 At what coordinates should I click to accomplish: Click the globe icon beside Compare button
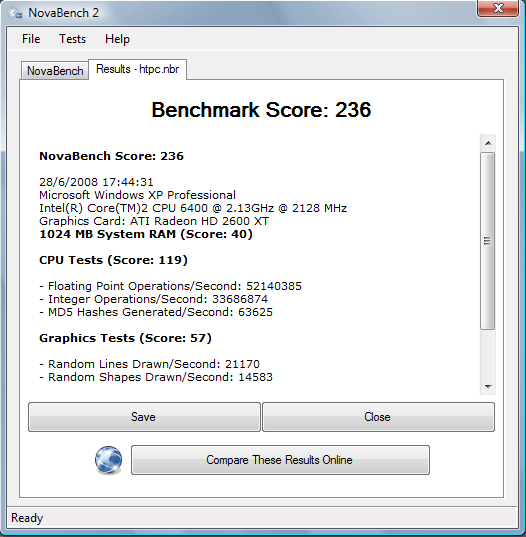[108, 460]
